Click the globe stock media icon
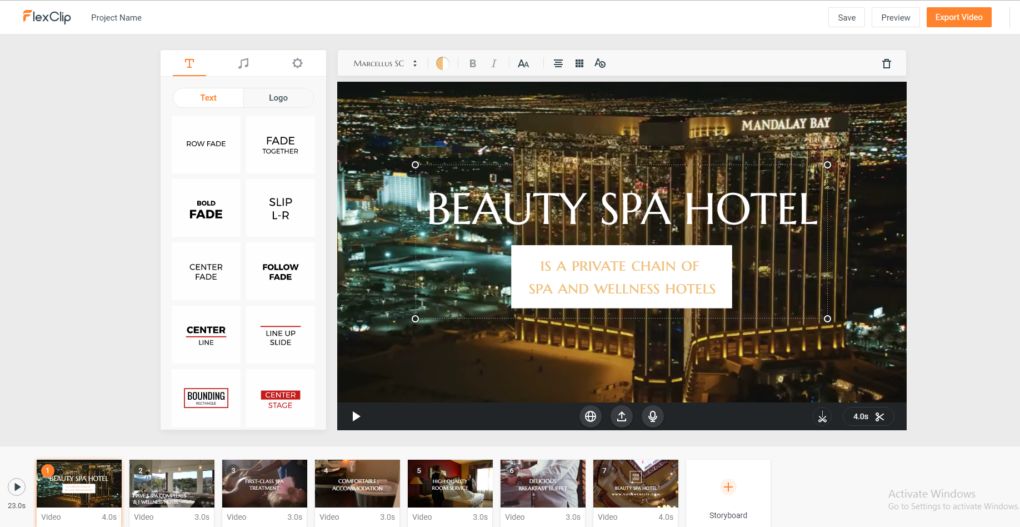 tap(590, 416)
